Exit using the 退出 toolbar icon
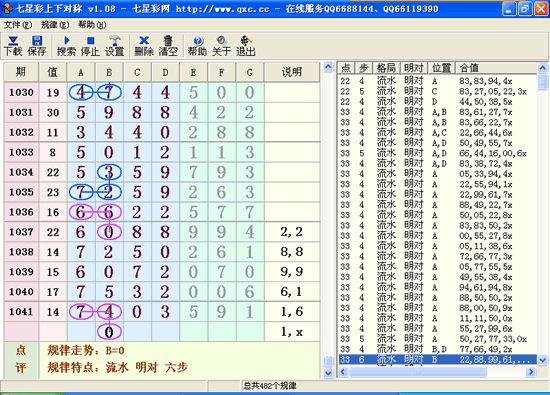The image size is (550, 395). [x=246, y=46]
